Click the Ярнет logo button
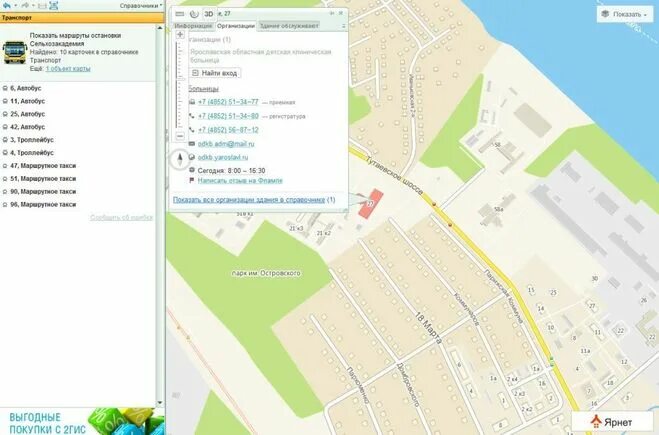The height and width of the screenshot is (435, 659). (x=612, y=422)
